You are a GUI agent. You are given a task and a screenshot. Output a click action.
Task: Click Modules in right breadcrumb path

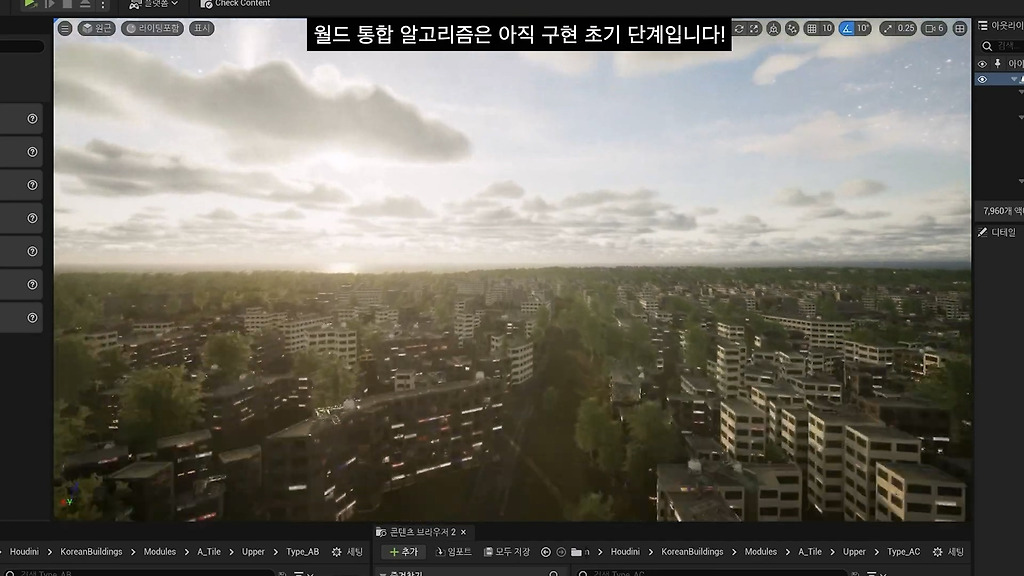click(x=761, y=552)
